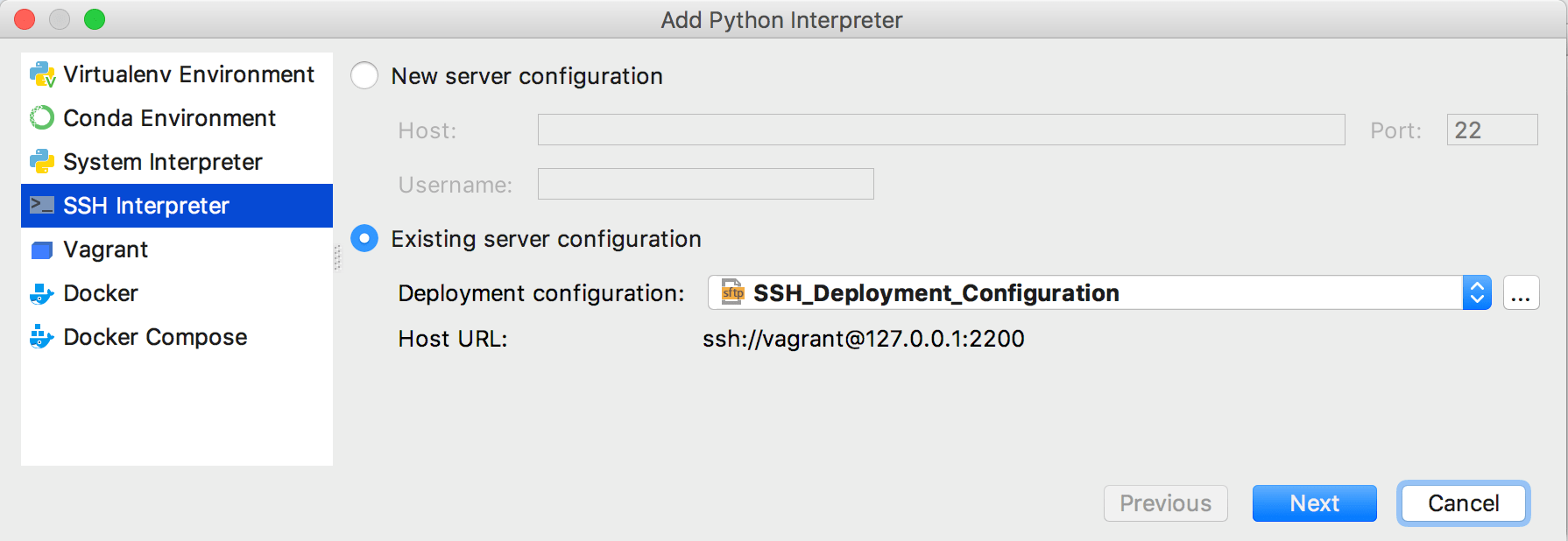Click the System Interpreter python icon
Image resolution: width=1568 pixels, height=541 pixels.
click(42, 162)
